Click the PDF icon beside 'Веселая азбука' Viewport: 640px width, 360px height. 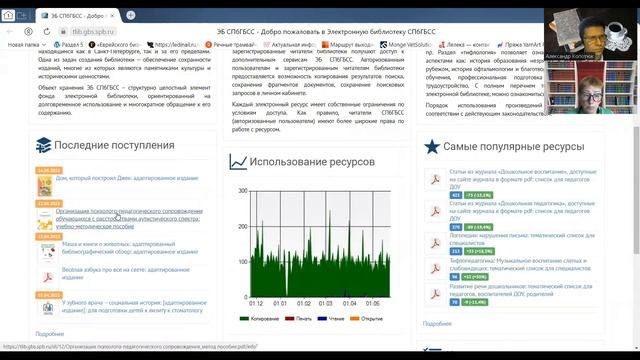coord(48,278)
